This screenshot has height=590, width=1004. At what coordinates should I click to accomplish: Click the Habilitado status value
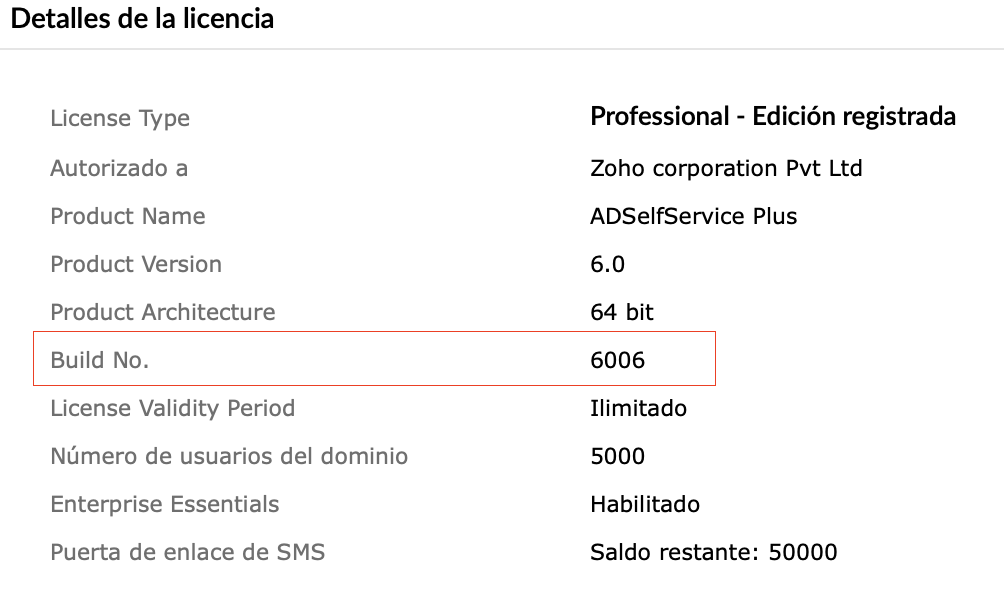(x=645, y=504)
